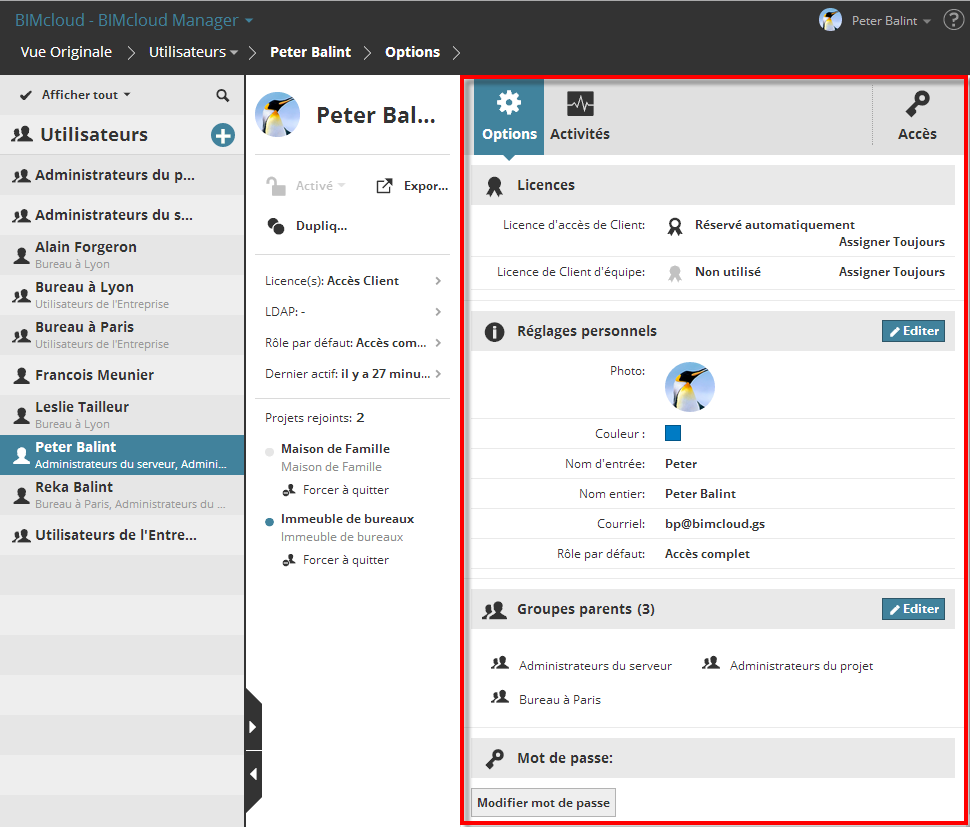The width and height of the screenshot is (970, 827).
Task: Switch to the Activités tab
Action: pyautogui.click(x=580, y=116)
